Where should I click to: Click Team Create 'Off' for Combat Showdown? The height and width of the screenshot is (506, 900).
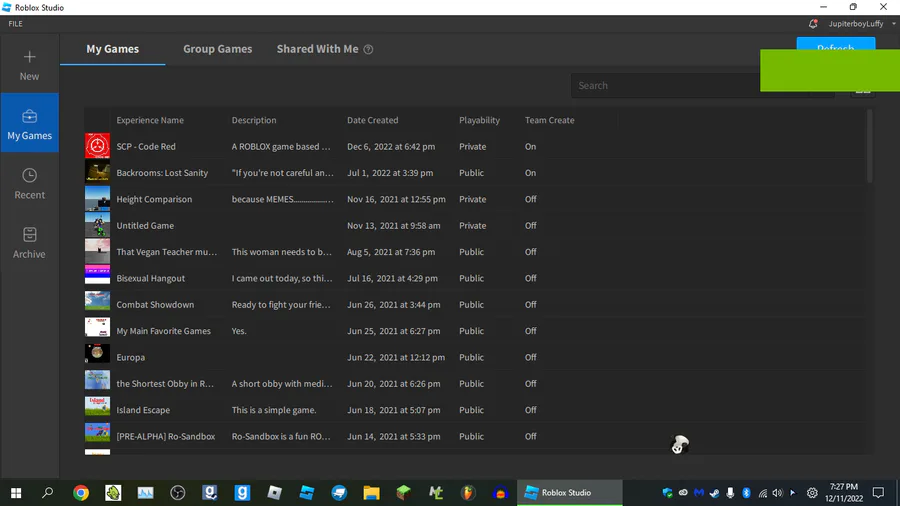(x=530, y=305)
